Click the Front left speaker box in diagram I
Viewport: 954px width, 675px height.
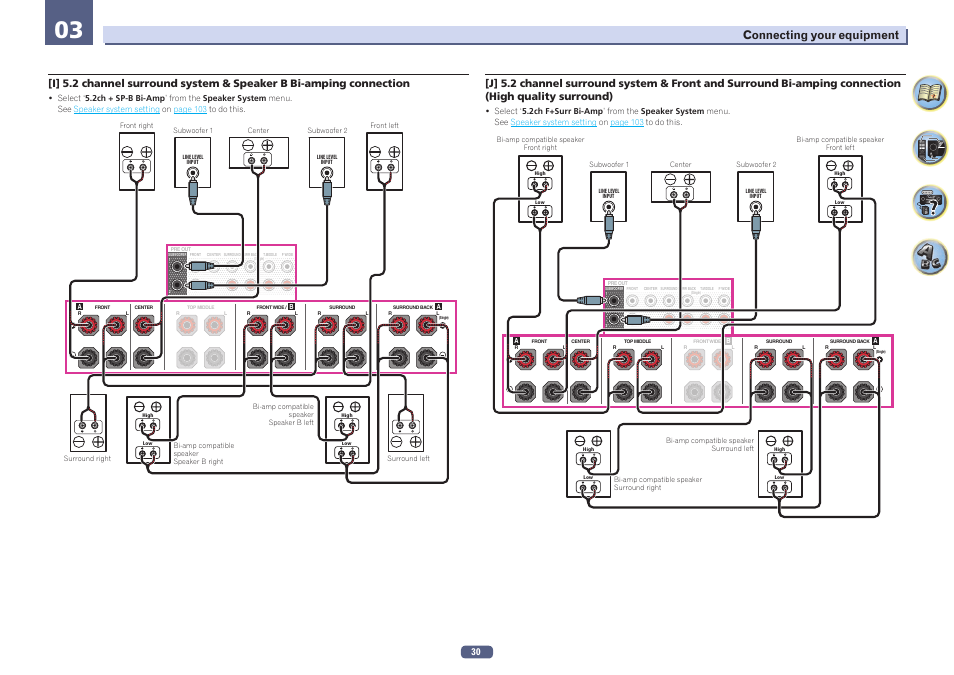pos(385,162)
